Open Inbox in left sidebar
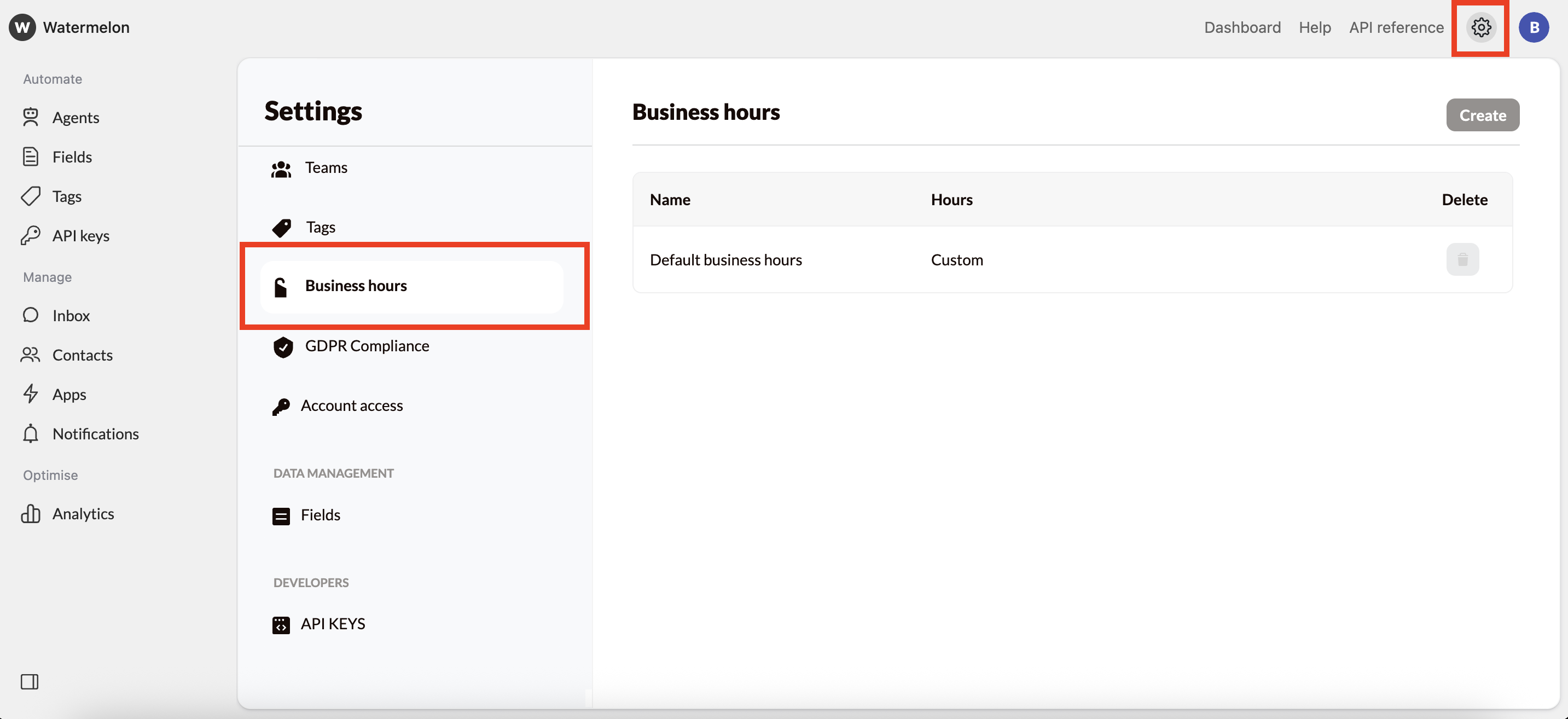The width and height of the screenshot is (1568, 719). (71, 315)
